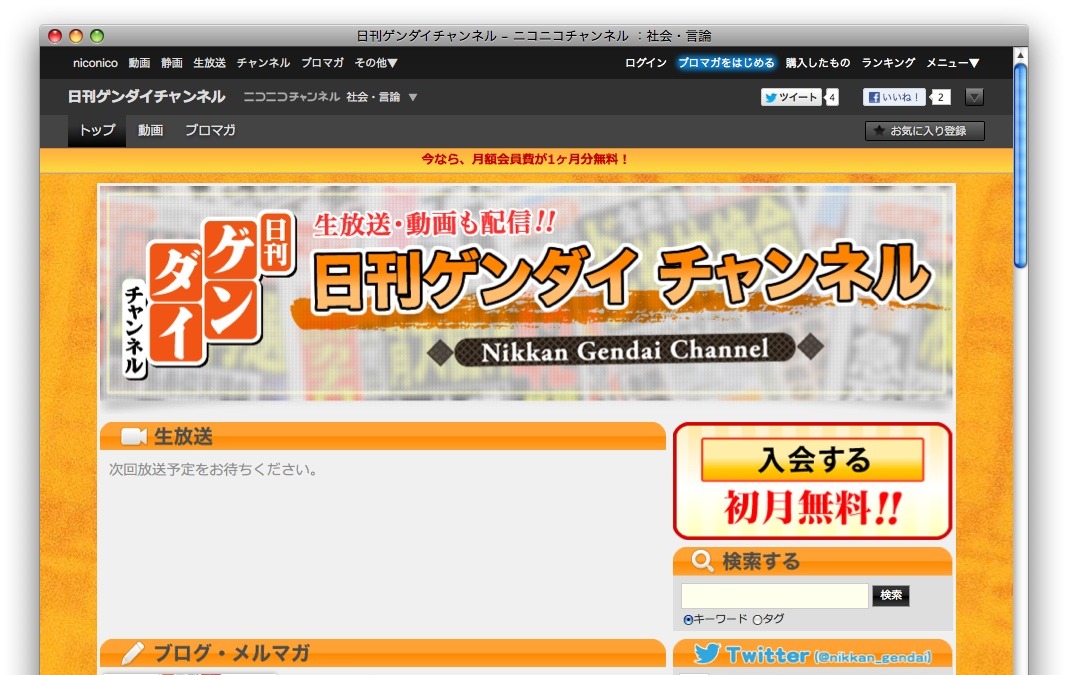This screenshot has width=1068, height=675.
Task: Open 静画 in top navigation
Action: click(172, 63)
